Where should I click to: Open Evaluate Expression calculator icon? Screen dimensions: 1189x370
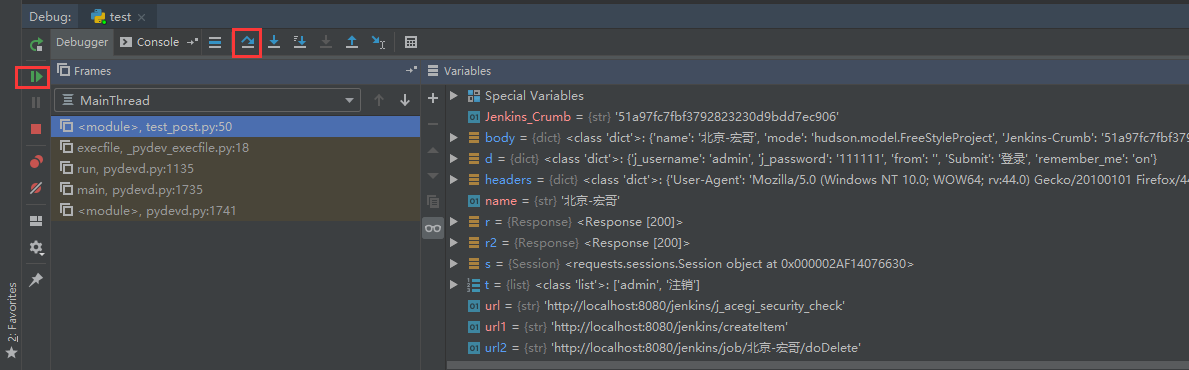(410, 42)
